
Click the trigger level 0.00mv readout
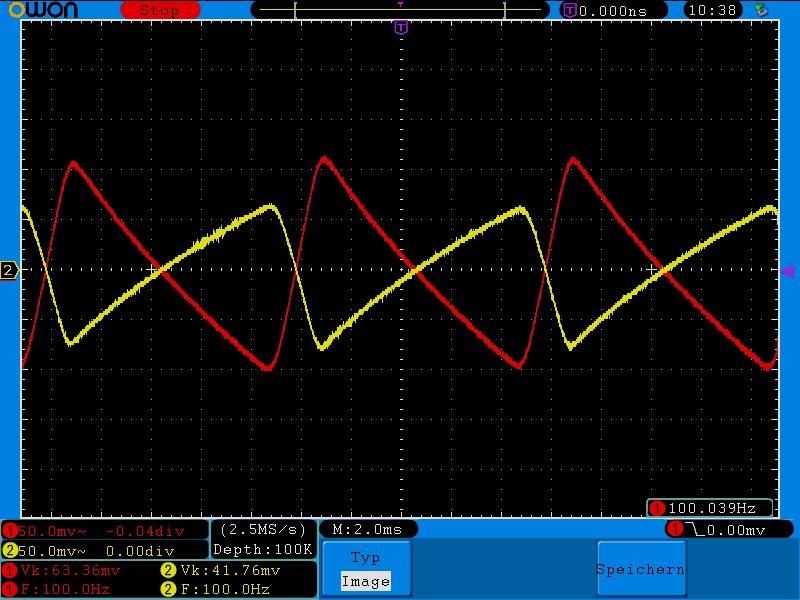click(736, 530)
